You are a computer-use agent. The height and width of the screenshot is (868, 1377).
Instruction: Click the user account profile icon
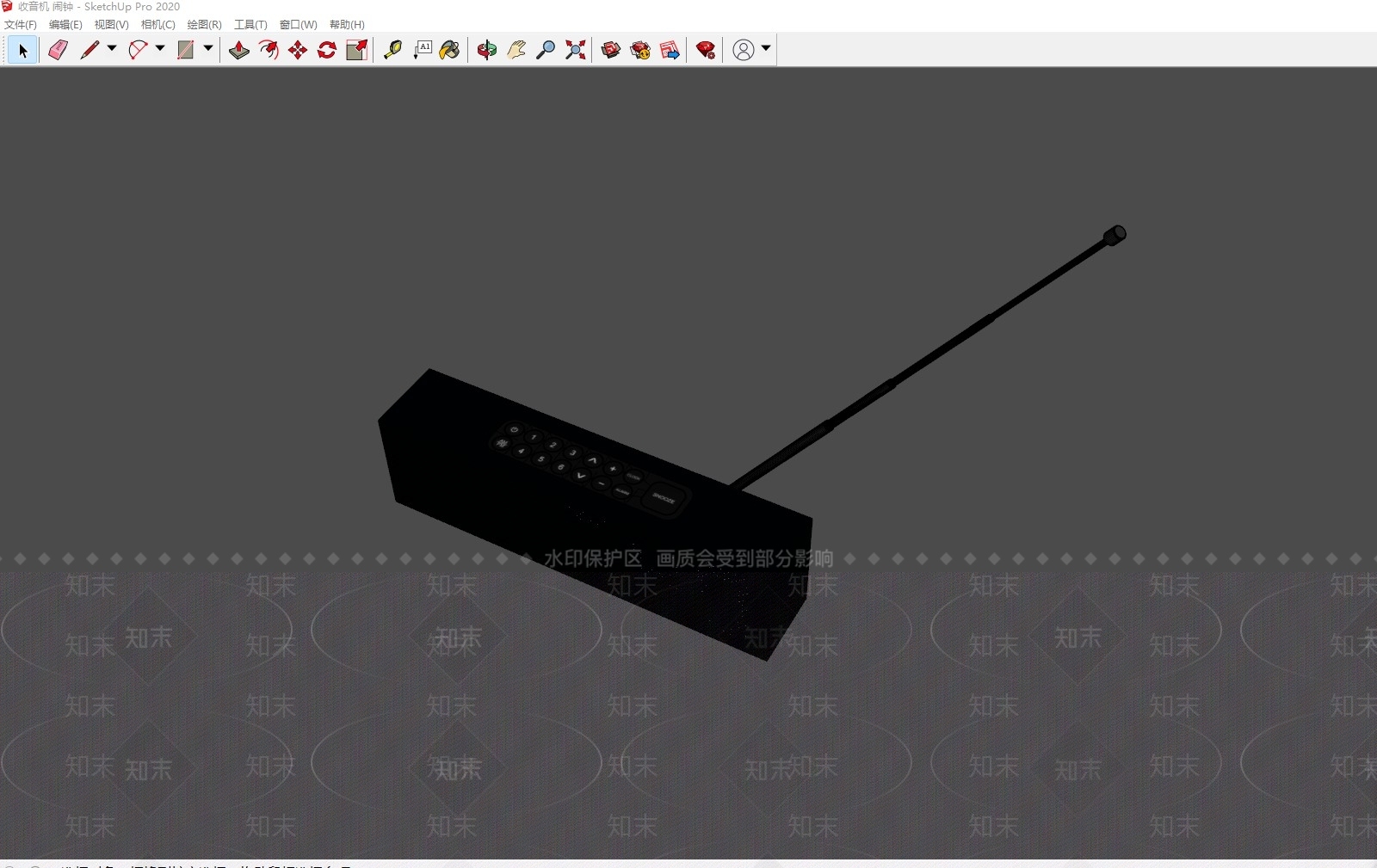point(744,50)
